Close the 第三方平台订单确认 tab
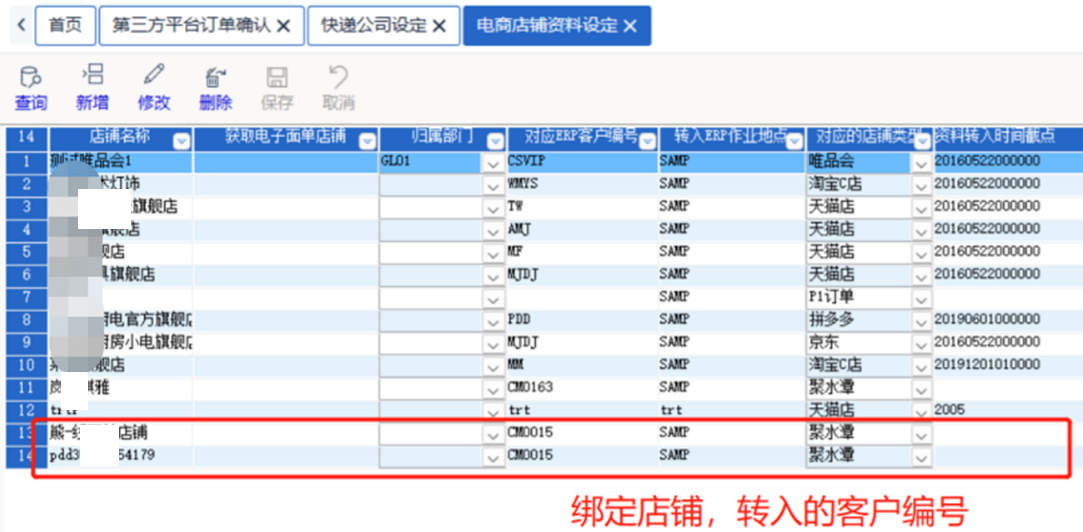Image resolution: width=1083 pixels, height=532 pixels. [284, 27]
